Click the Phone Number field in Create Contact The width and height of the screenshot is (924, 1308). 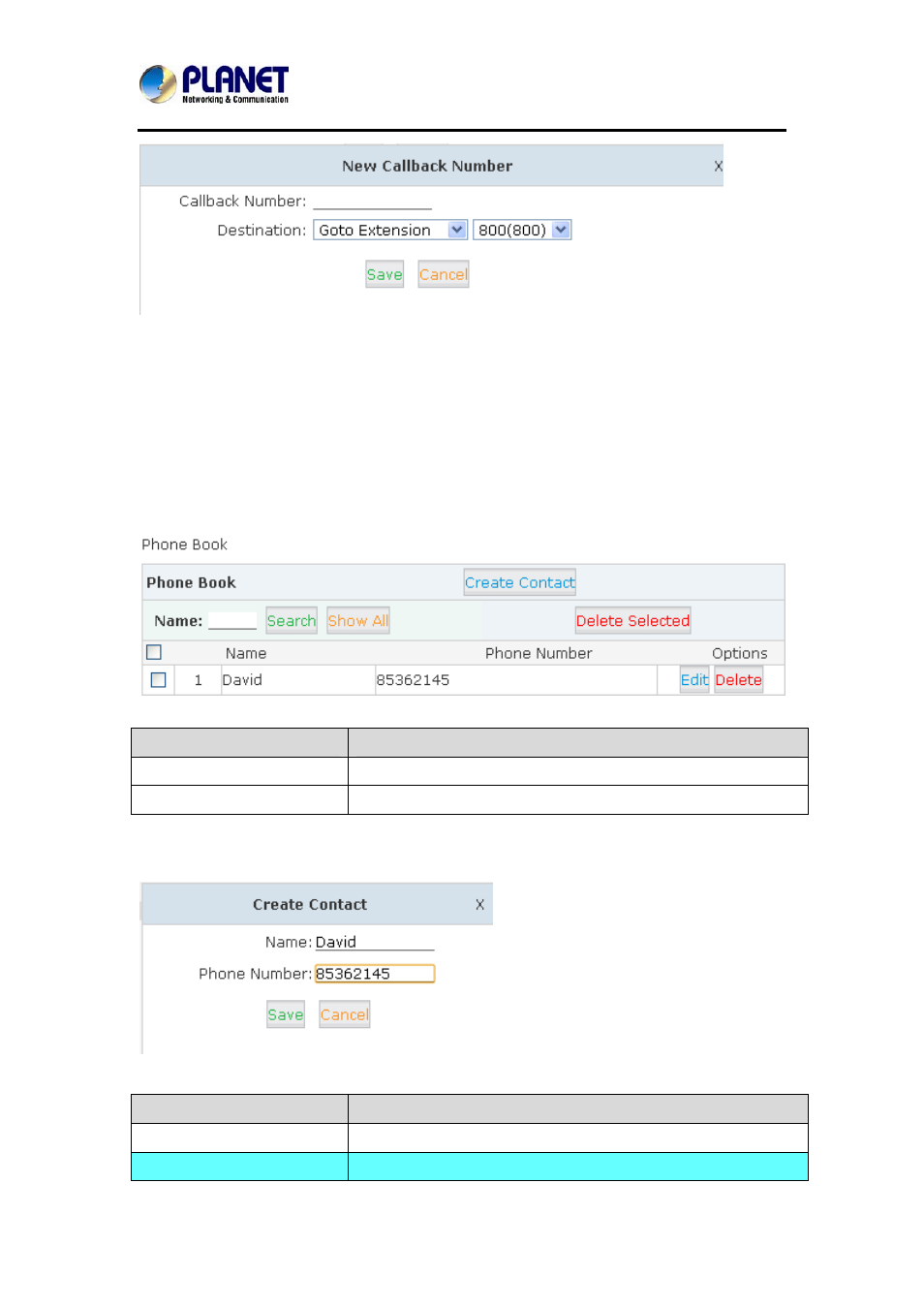[x=375, y=974]
